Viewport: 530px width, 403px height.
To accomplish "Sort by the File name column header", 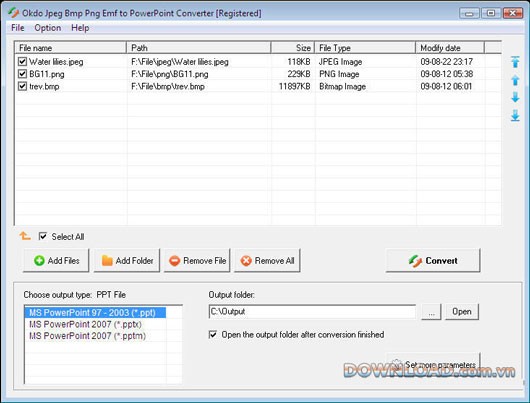I will pyautogui.click(x=70, y=48).
